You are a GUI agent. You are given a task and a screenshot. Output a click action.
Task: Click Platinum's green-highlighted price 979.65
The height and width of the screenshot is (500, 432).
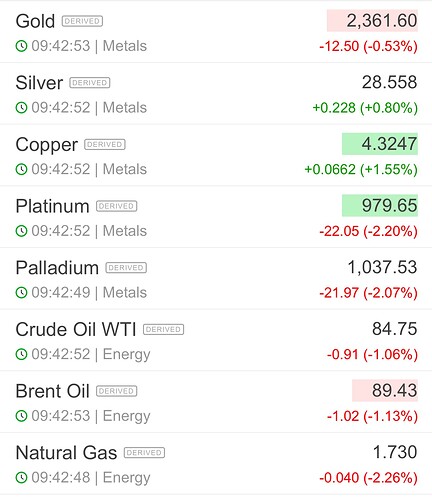point(380,206)
